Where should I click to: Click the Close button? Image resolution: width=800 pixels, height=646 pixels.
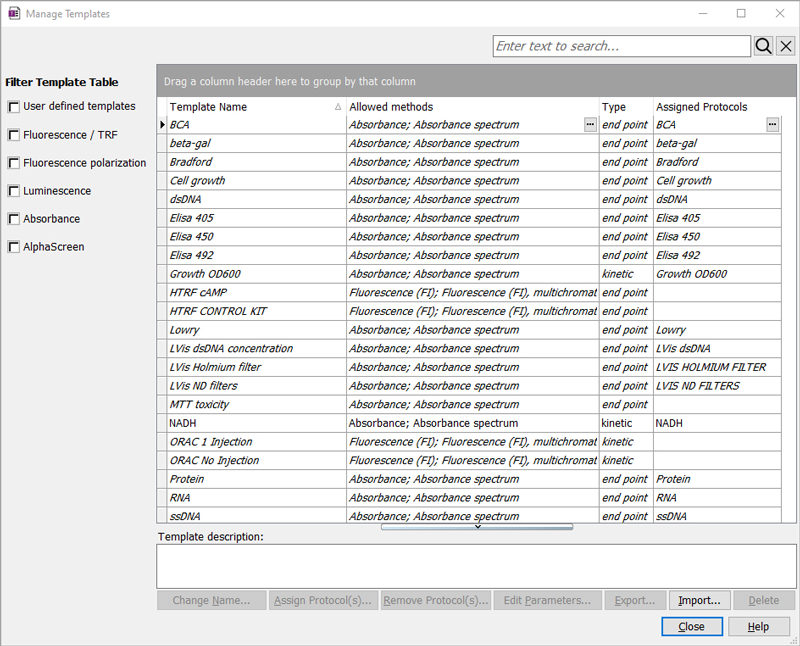click(692, 627)
